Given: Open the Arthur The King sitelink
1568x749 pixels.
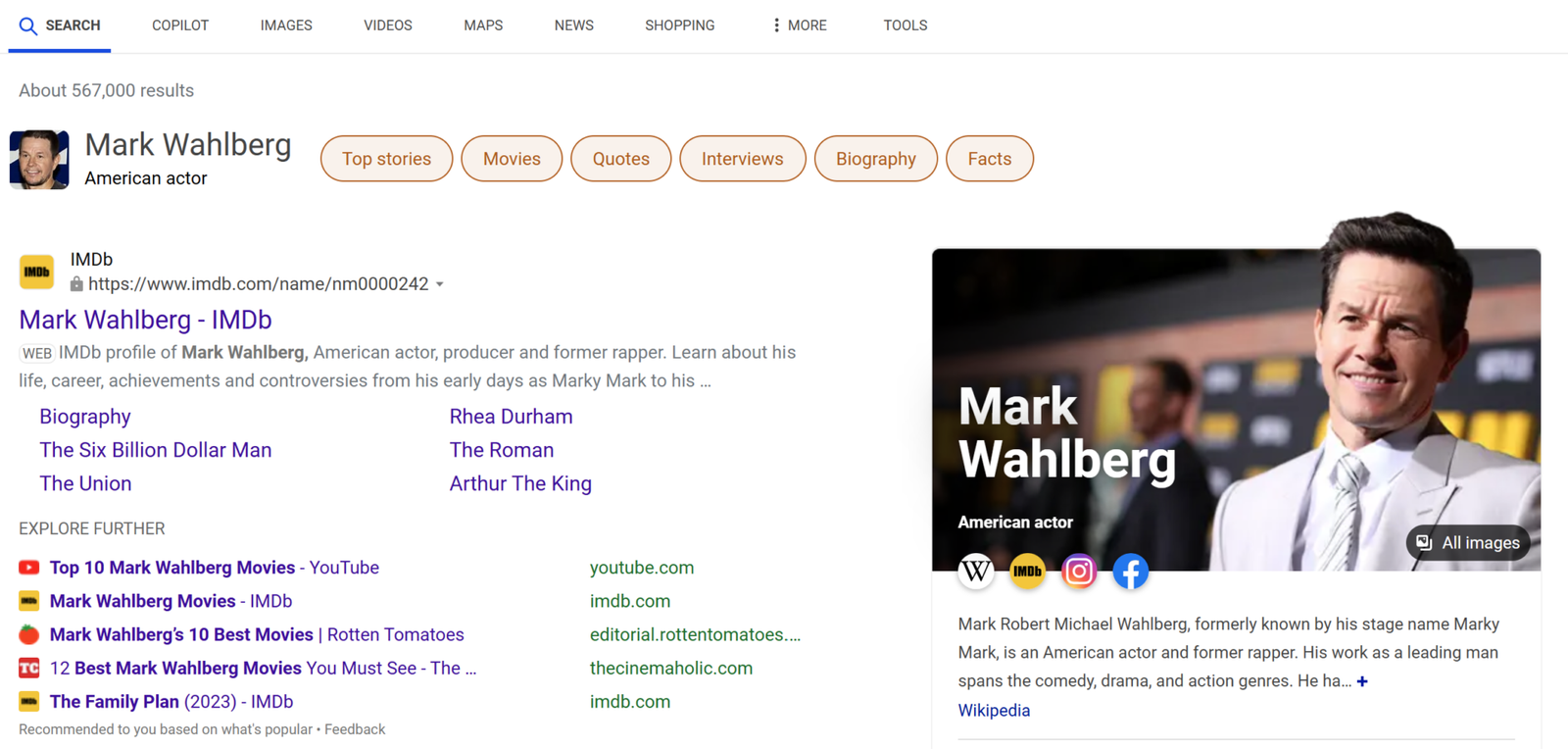Looking at the screenshot, I should pyautogui.click(x=520, y=483).
